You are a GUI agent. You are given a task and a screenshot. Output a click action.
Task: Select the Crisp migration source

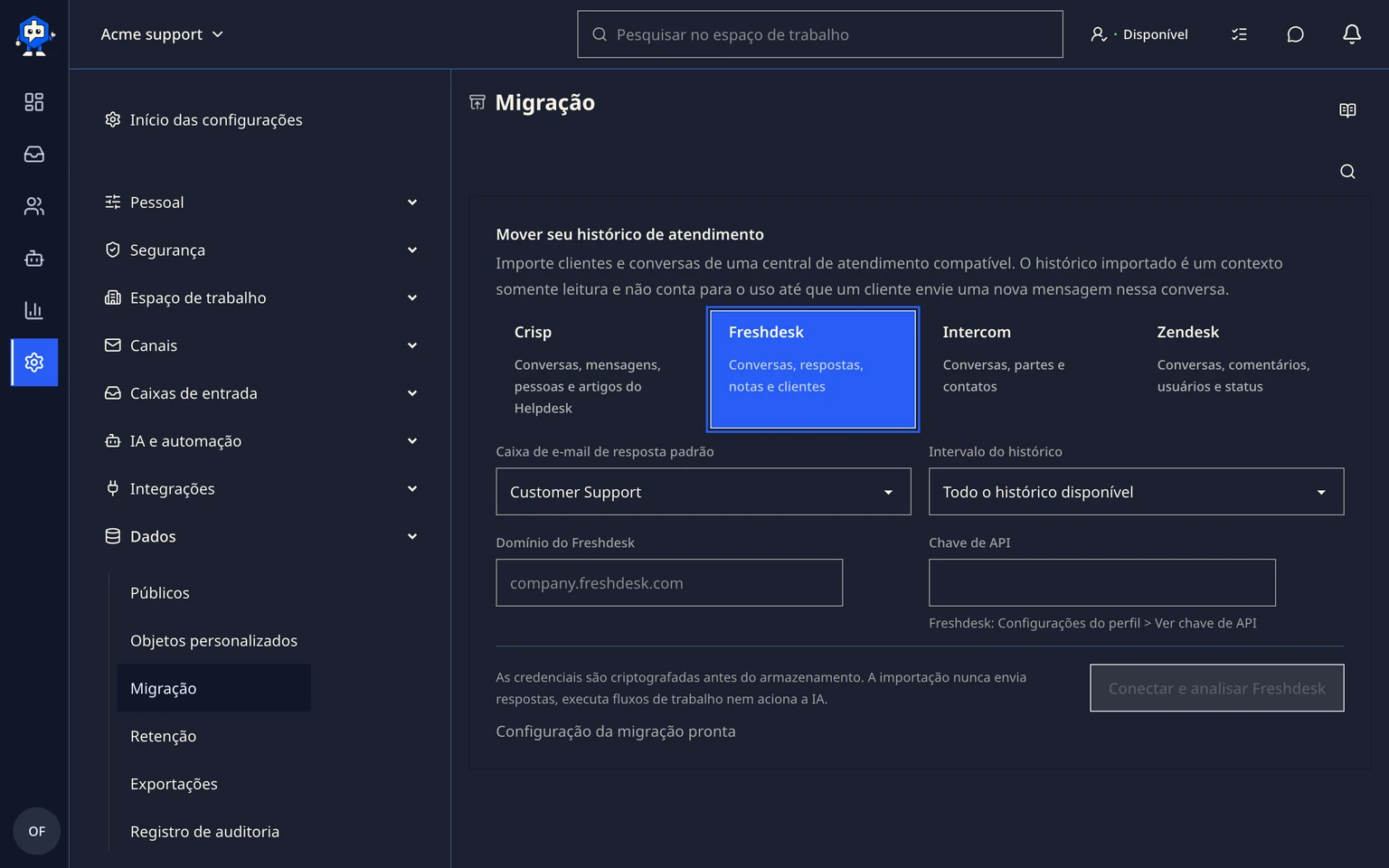click(599, 370)
